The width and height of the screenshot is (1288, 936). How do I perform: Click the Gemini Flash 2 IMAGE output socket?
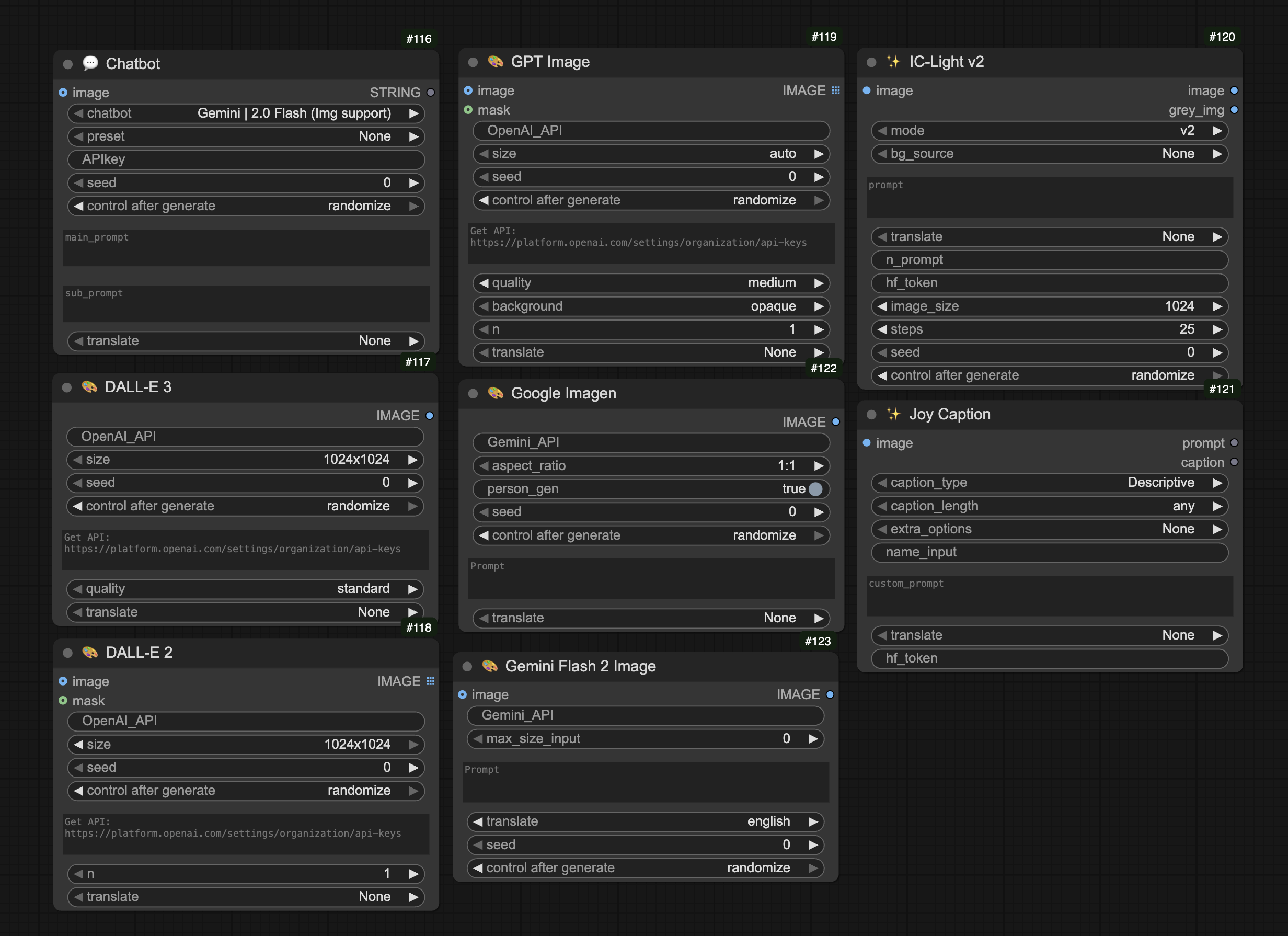(x=830, y=694)
